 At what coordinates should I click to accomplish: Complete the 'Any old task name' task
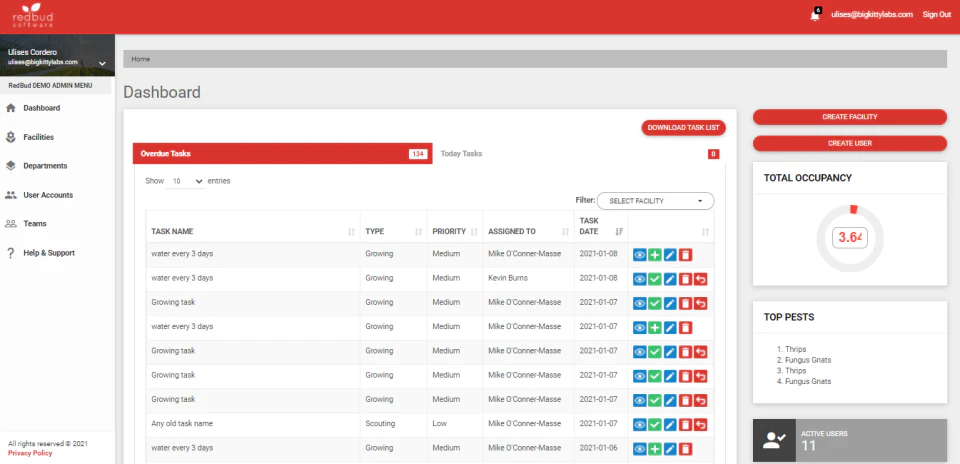[655, 425]
